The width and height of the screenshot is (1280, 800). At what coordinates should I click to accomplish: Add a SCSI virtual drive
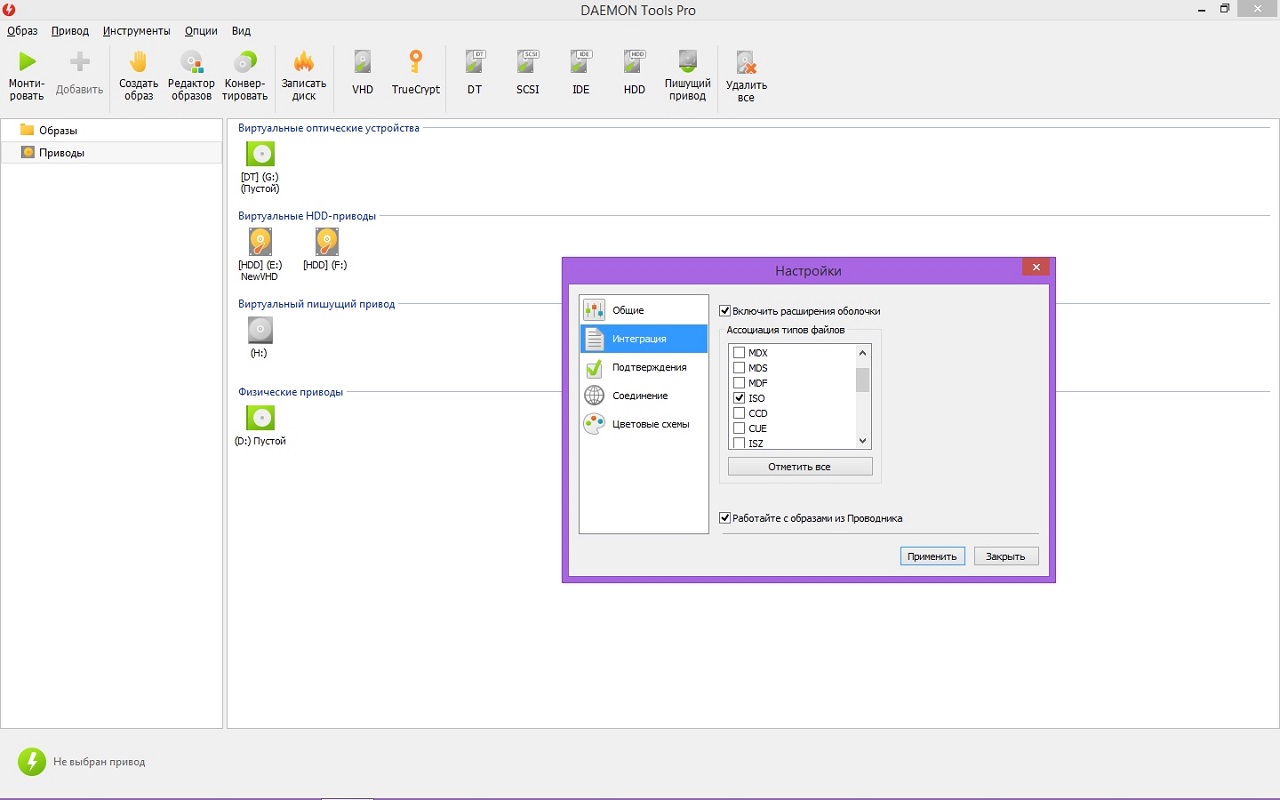pos(527,75)
